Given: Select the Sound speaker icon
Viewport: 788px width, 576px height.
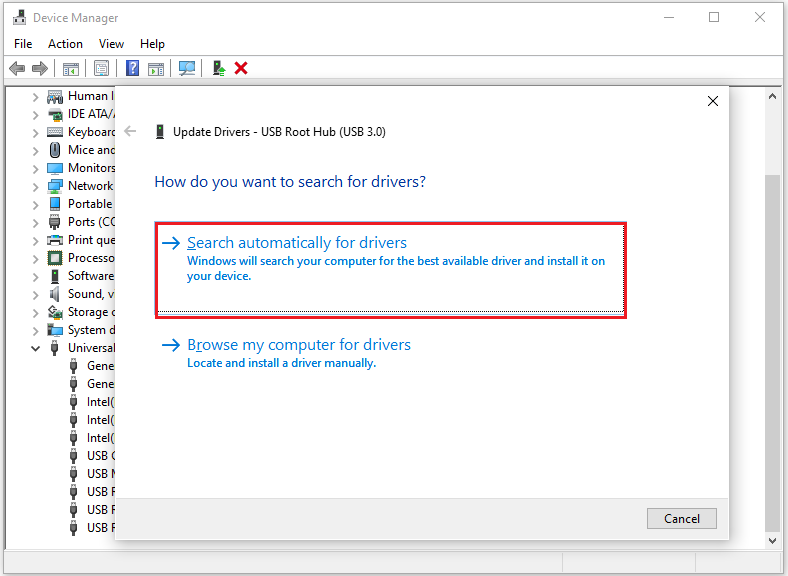Looking at the screenshot, I should click(55, 294).
